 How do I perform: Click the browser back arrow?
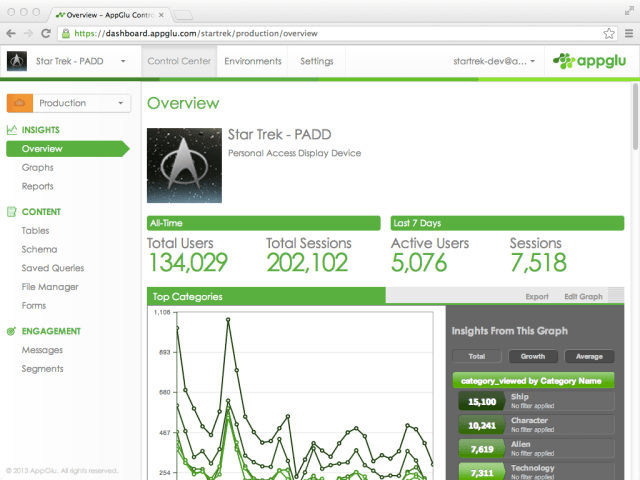click(x=13, y=33)
